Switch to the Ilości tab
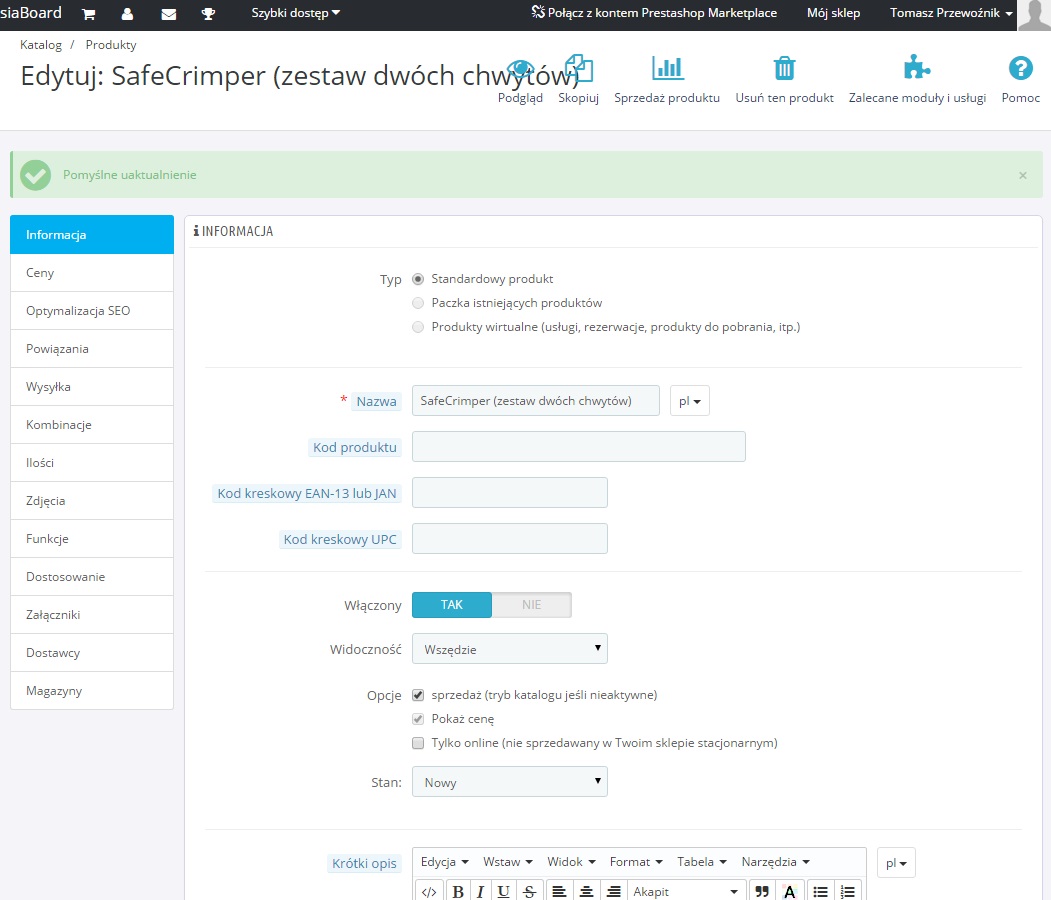The height and width of the screenshot is (900, 1051). tap(92, 463)
